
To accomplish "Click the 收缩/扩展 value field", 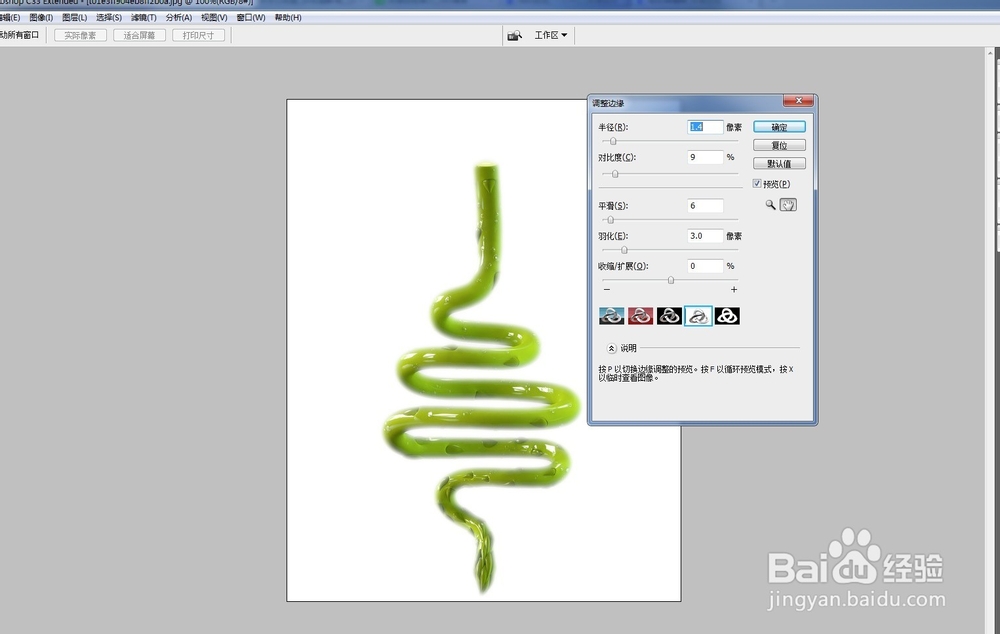I will coord(705,266).
